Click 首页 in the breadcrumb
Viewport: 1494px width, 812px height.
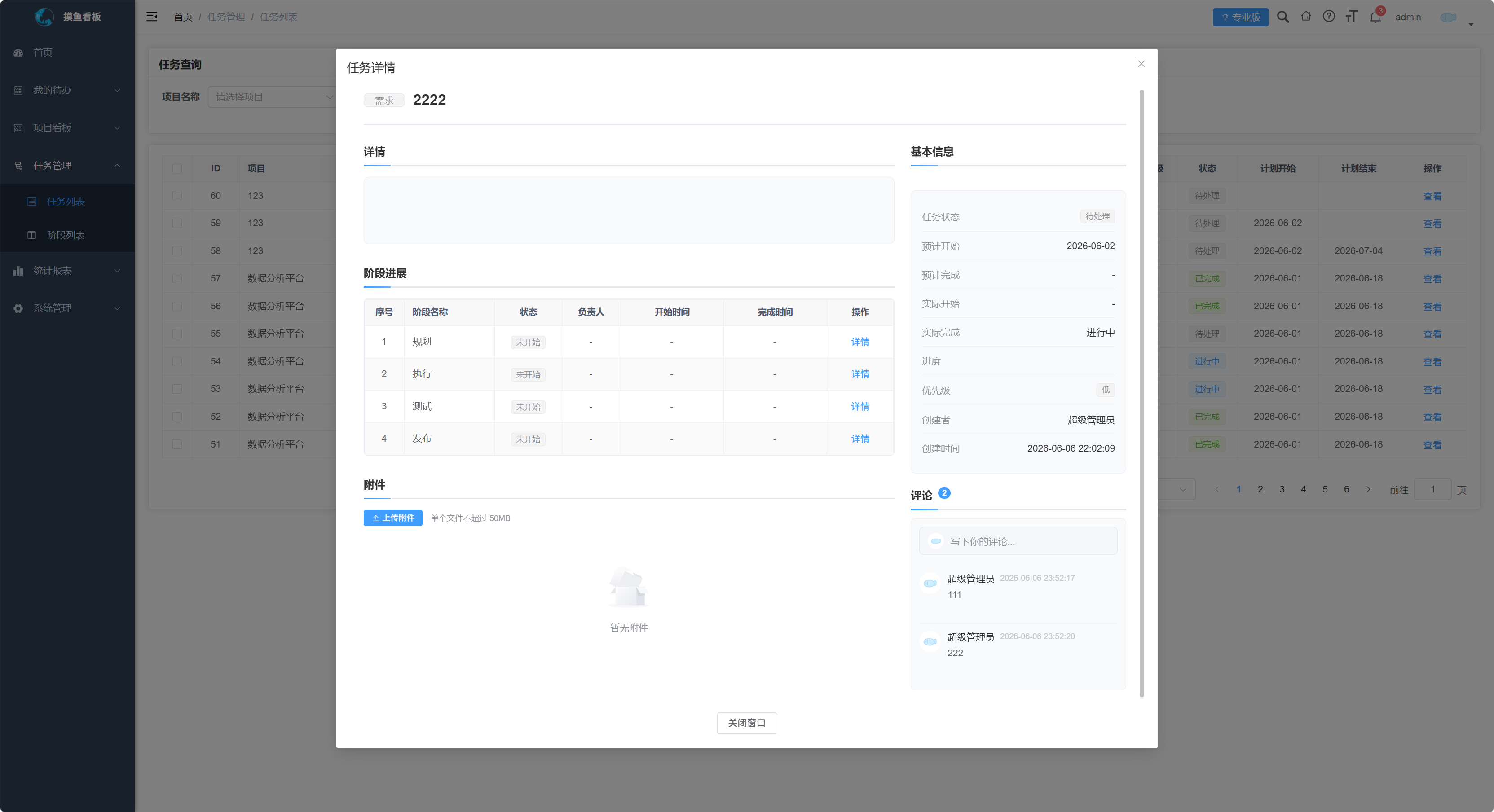pos(183,17)
